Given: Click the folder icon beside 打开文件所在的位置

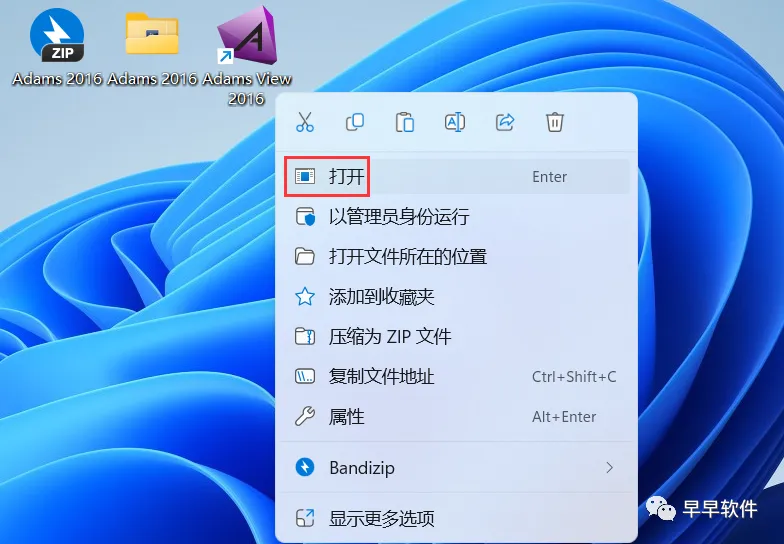Looking at the screenshot, I should [x=305, y=256].
